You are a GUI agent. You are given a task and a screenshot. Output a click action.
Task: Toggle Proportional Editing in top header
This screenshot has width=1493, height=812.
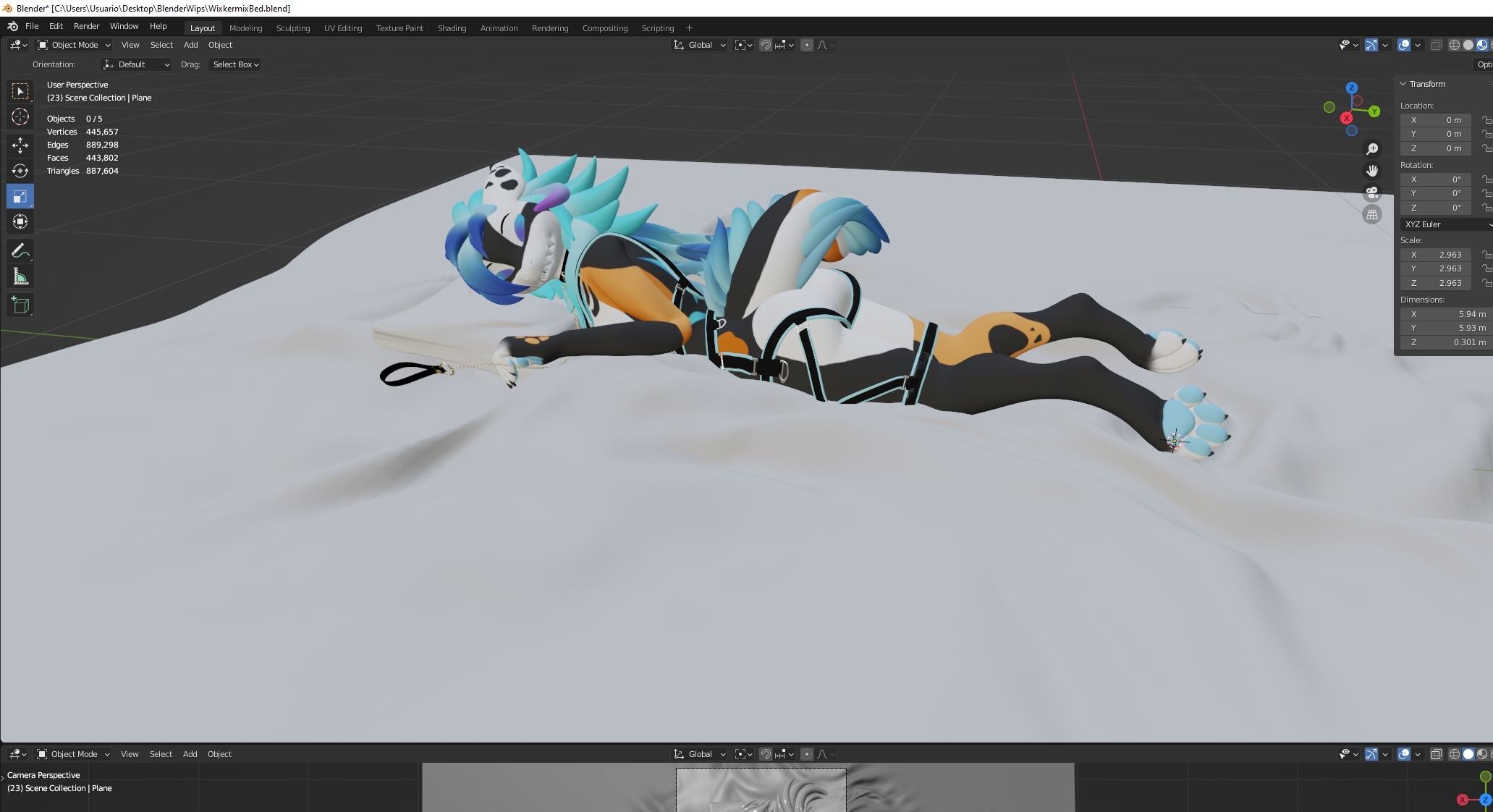click(x=807, y=45)
